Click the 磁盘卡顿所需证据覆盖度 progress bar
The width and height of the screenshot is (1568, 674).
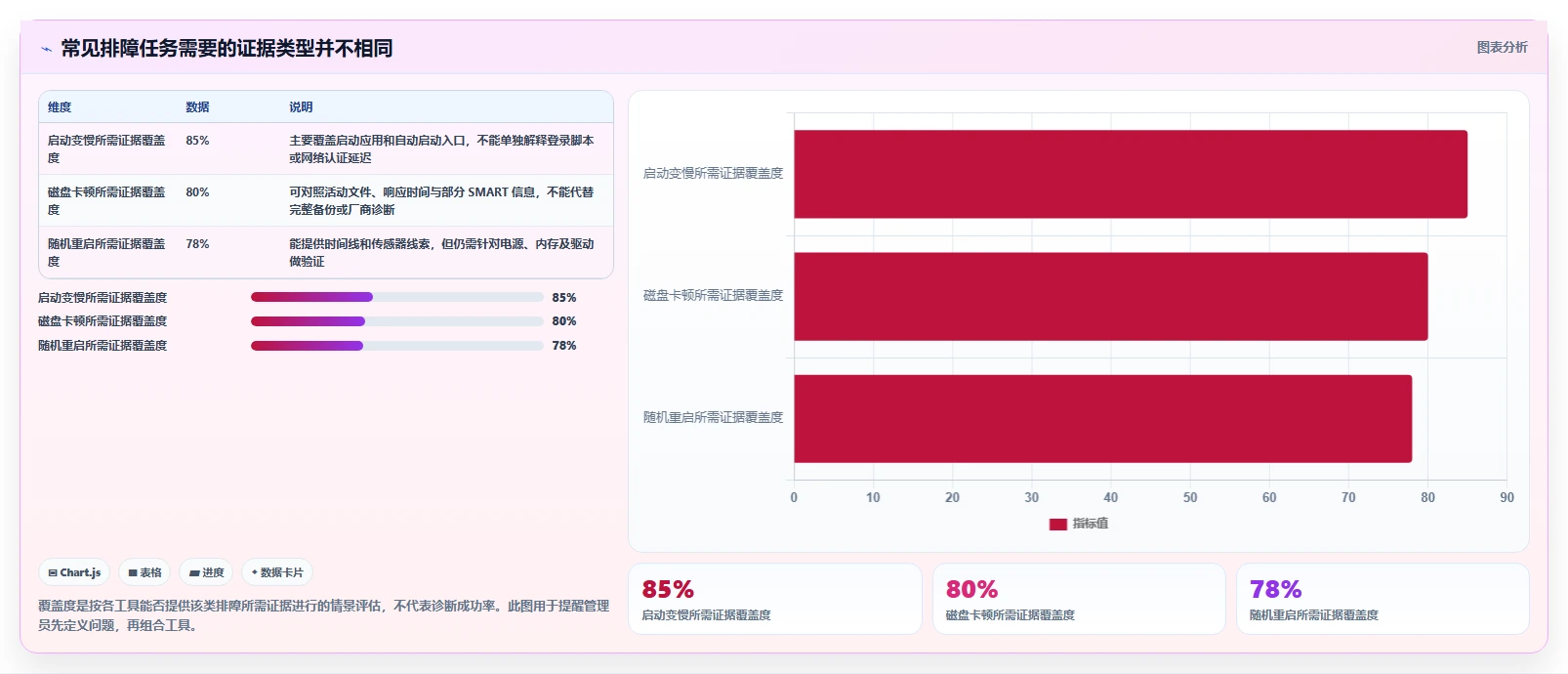(396, 321)
